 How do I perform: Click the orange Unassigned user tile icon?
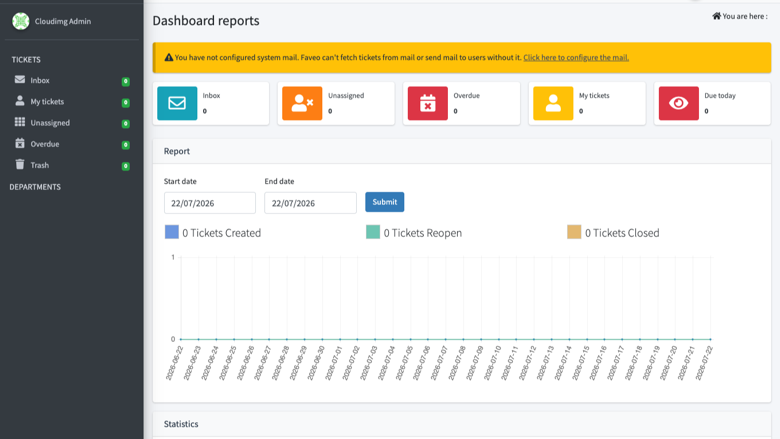tap(302, 103)
